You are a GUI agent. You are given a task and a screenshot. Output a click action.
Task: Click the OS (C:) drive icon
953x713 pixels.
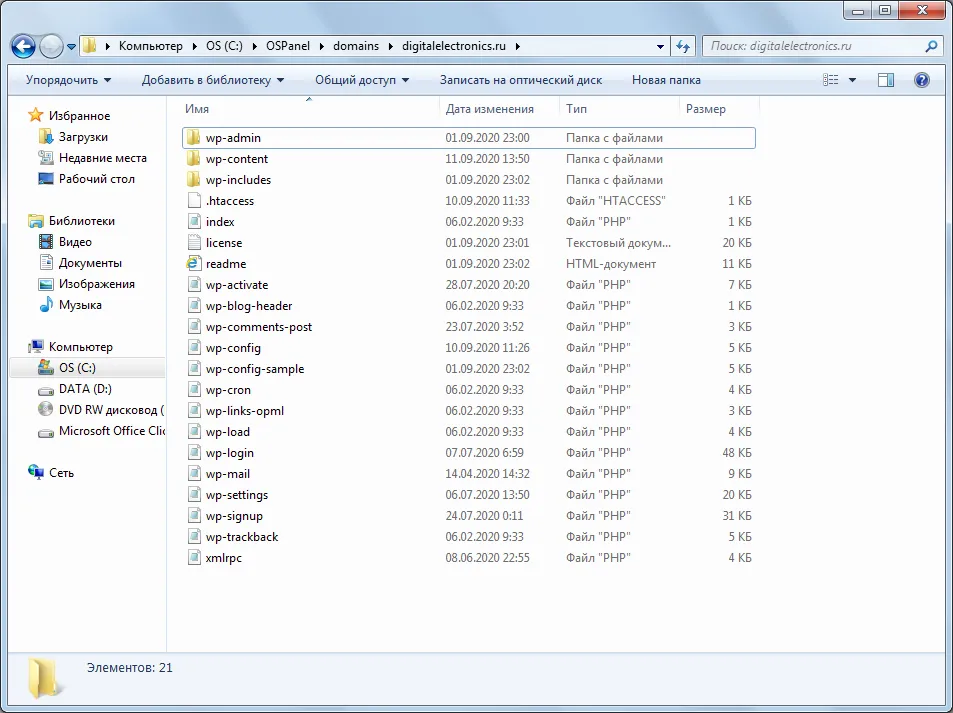point(46,368)
